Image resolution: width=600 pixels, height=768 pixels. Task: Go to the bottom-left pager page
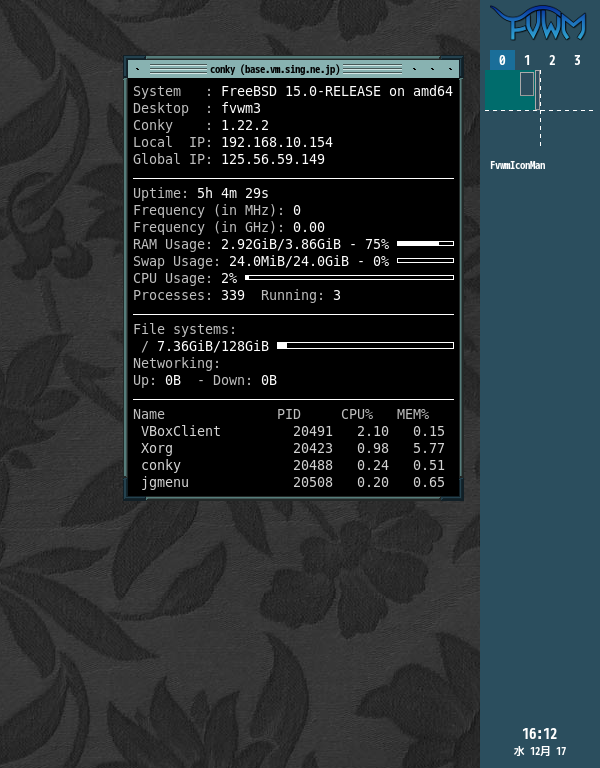(x=512, y=128)
